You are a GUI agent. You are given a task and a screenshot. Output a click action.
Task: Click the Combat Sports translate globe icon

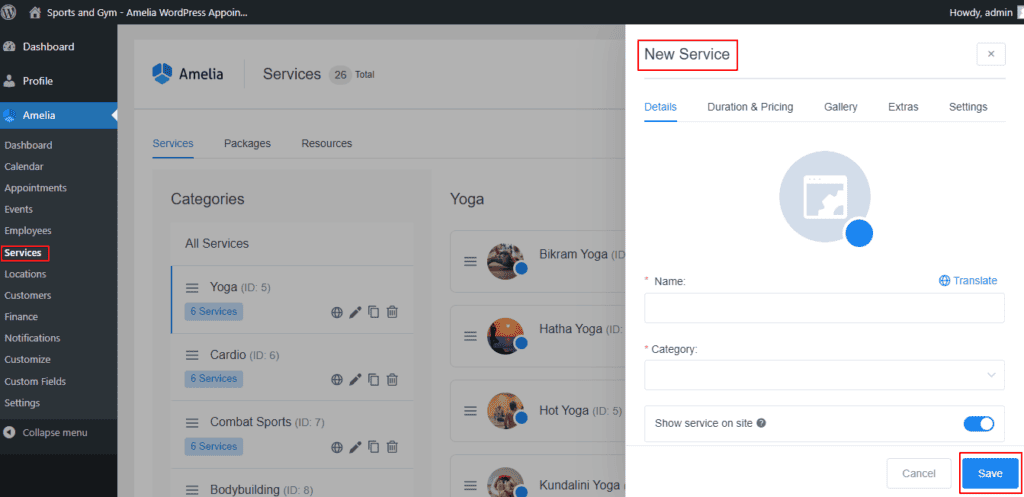[337, 447]
